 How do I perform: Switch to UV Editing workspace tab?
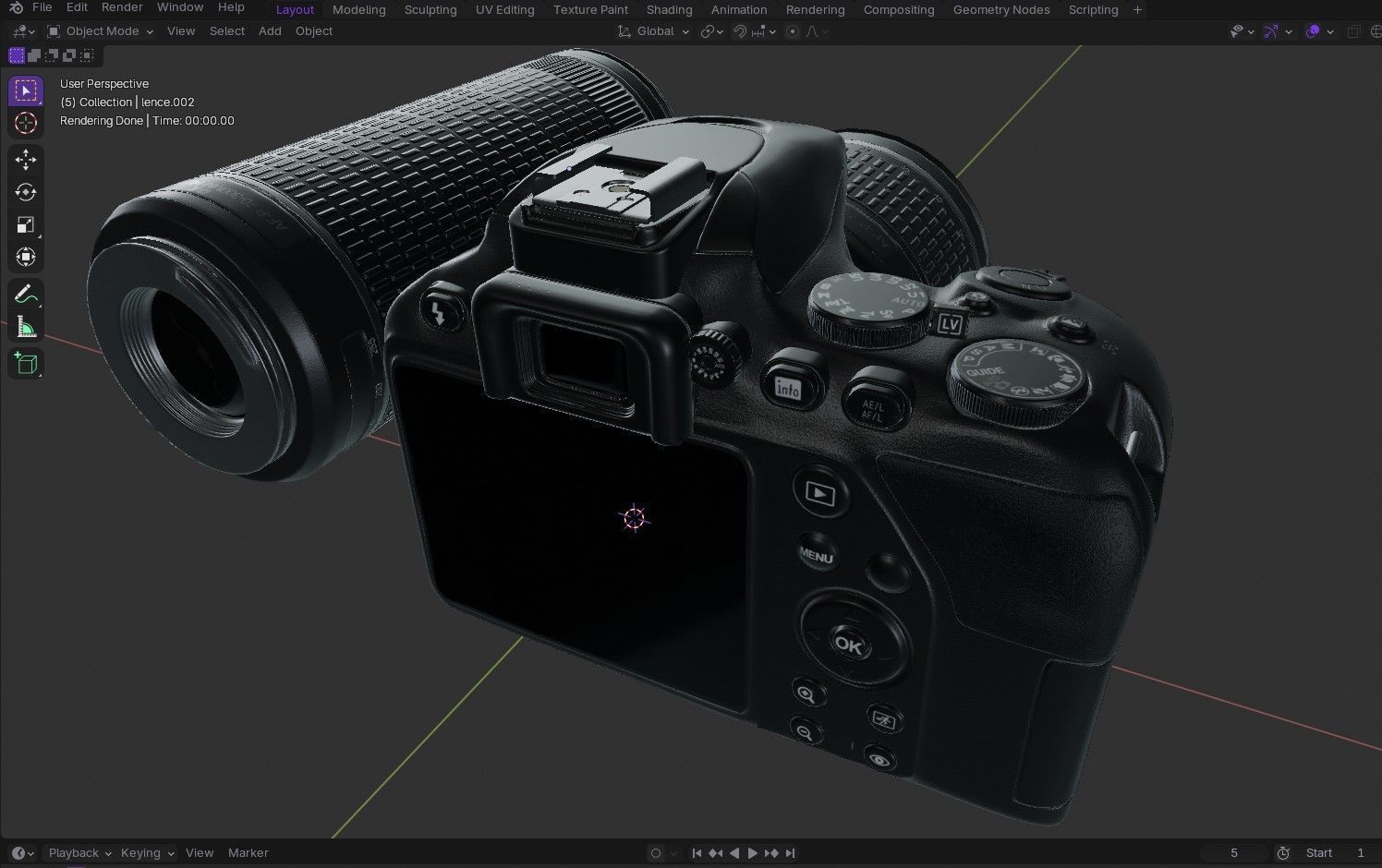point(504,9)
